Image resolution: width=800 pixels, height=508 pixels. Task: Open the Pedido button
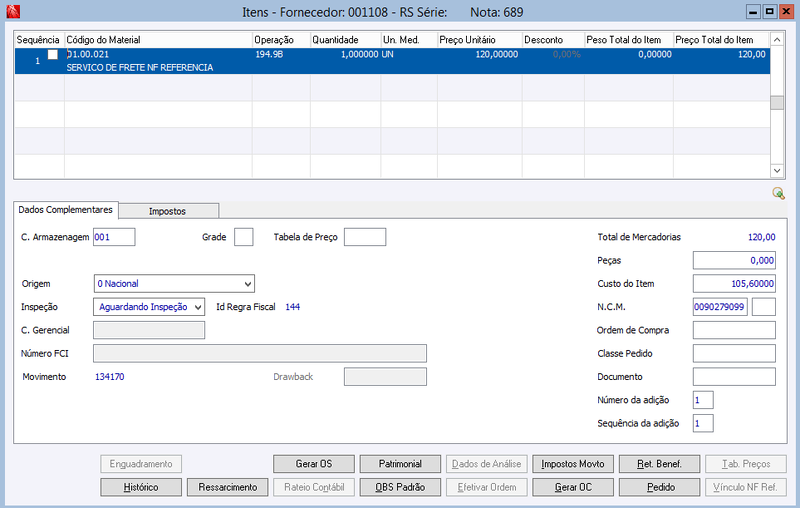(659, 487)
